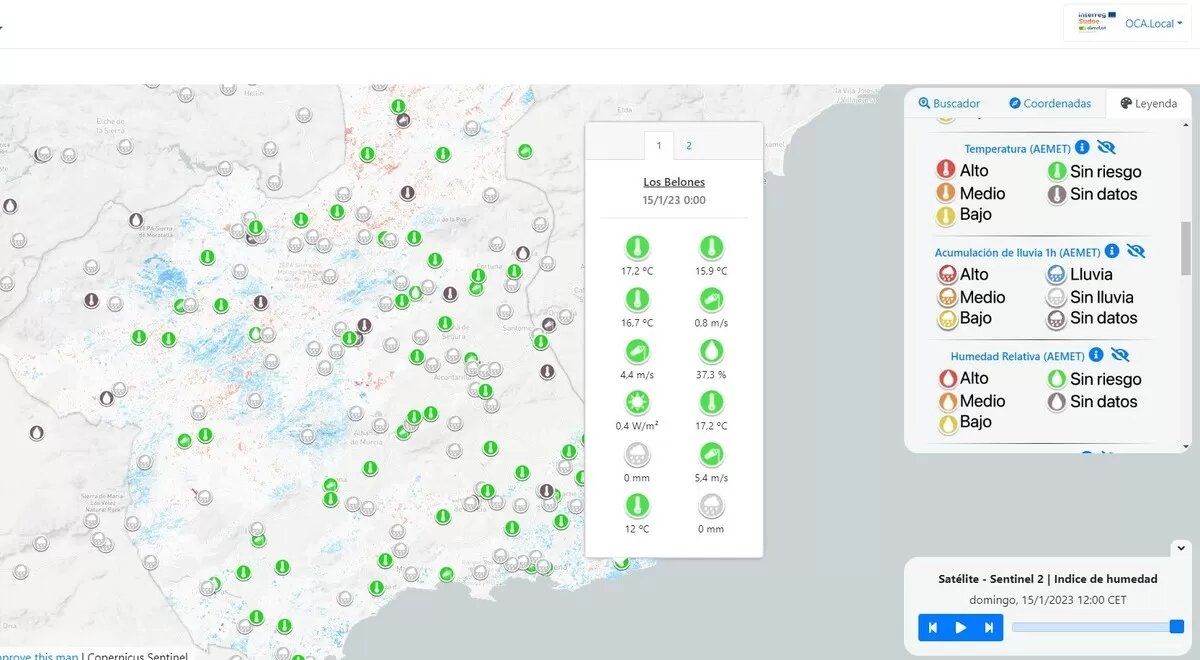Screen dimensions: 1200x660
Task: Switch to the Buscador tab
Action: (x=949, y=103)
